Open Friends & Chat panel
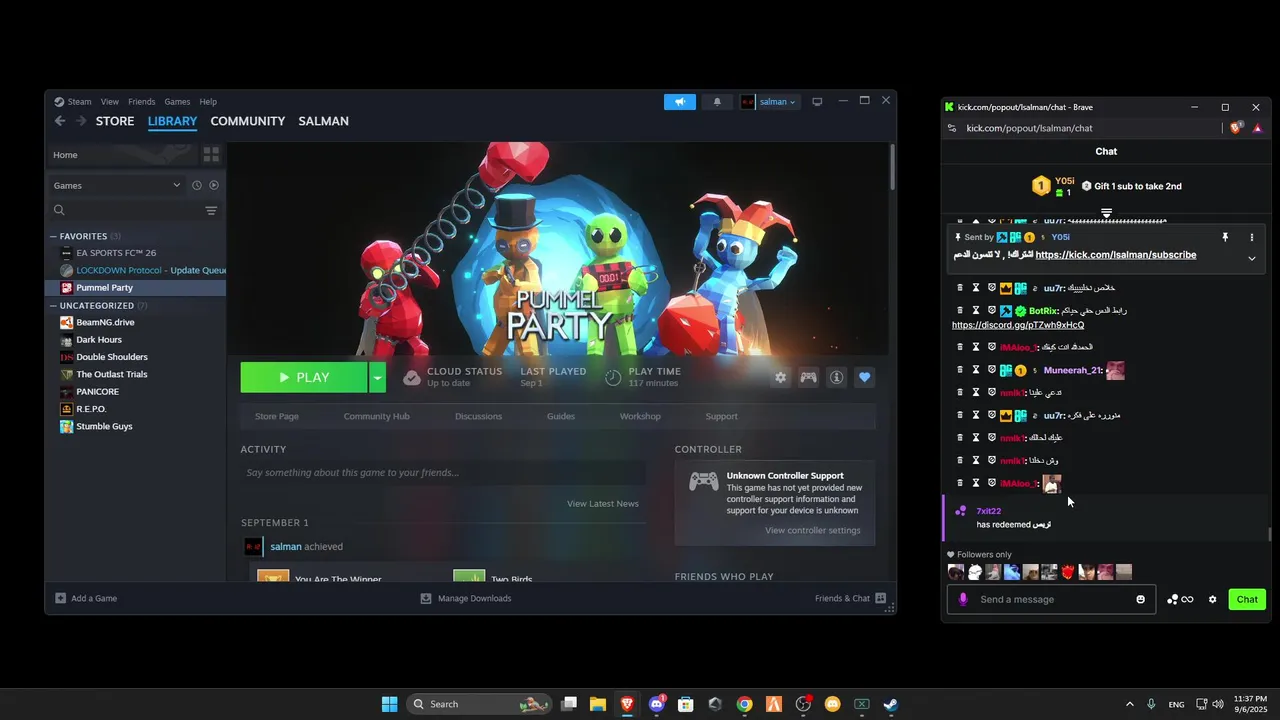The width and height of the screenshot is (1280, 720). point(851,598)
